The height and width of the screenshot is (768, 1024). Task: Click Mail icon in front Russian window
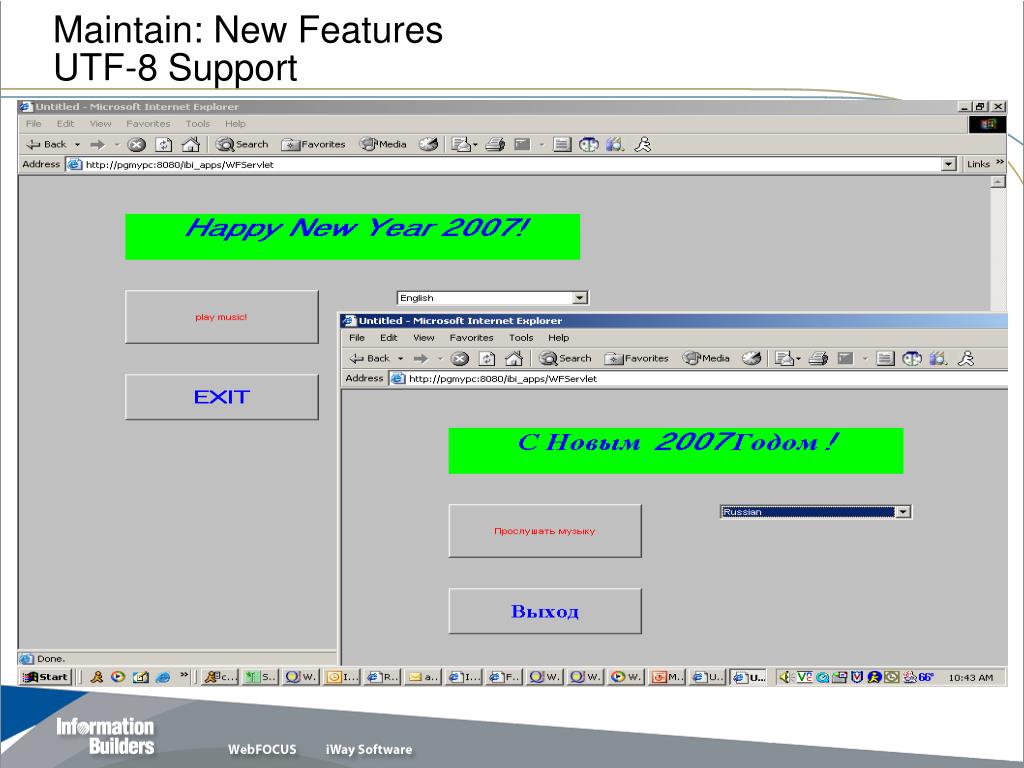coord(784,359)
